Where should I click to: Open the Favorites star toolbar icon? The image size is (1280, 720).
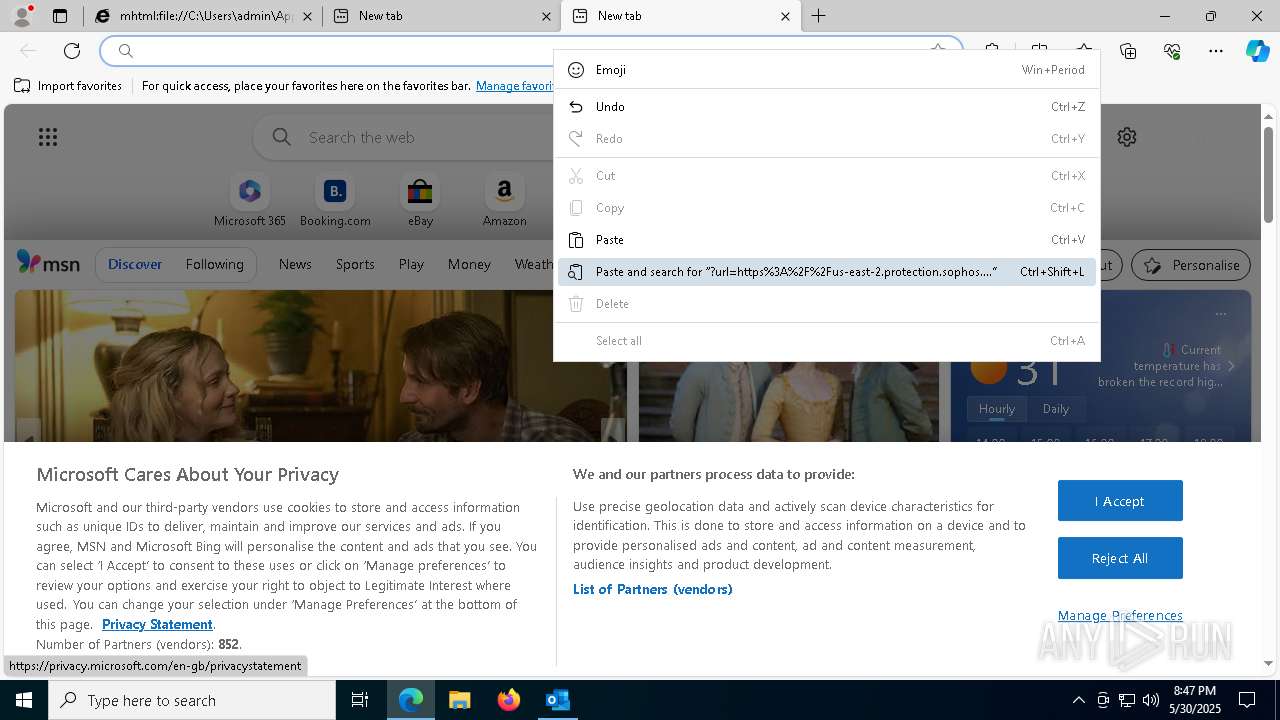(1084, 51)
